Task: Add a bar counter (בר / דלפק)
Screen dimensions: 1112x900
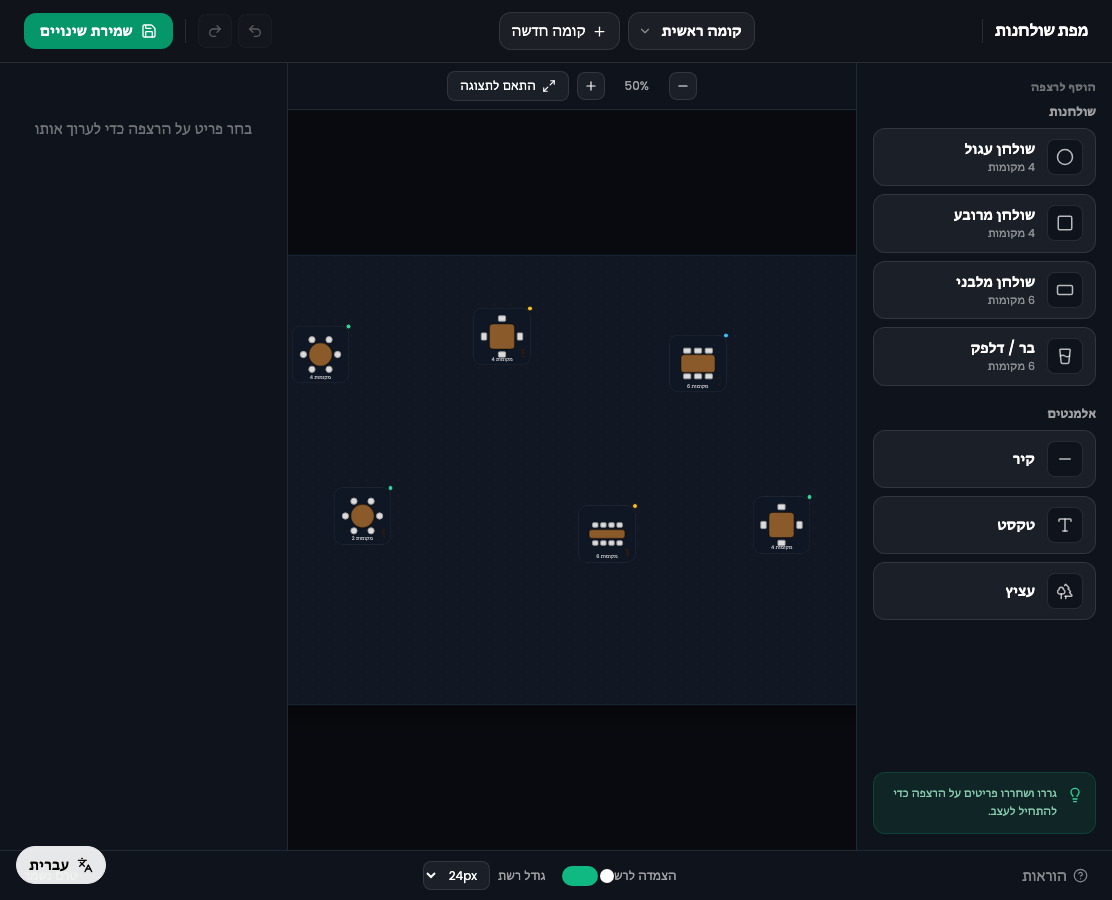Action: (984, 356)
